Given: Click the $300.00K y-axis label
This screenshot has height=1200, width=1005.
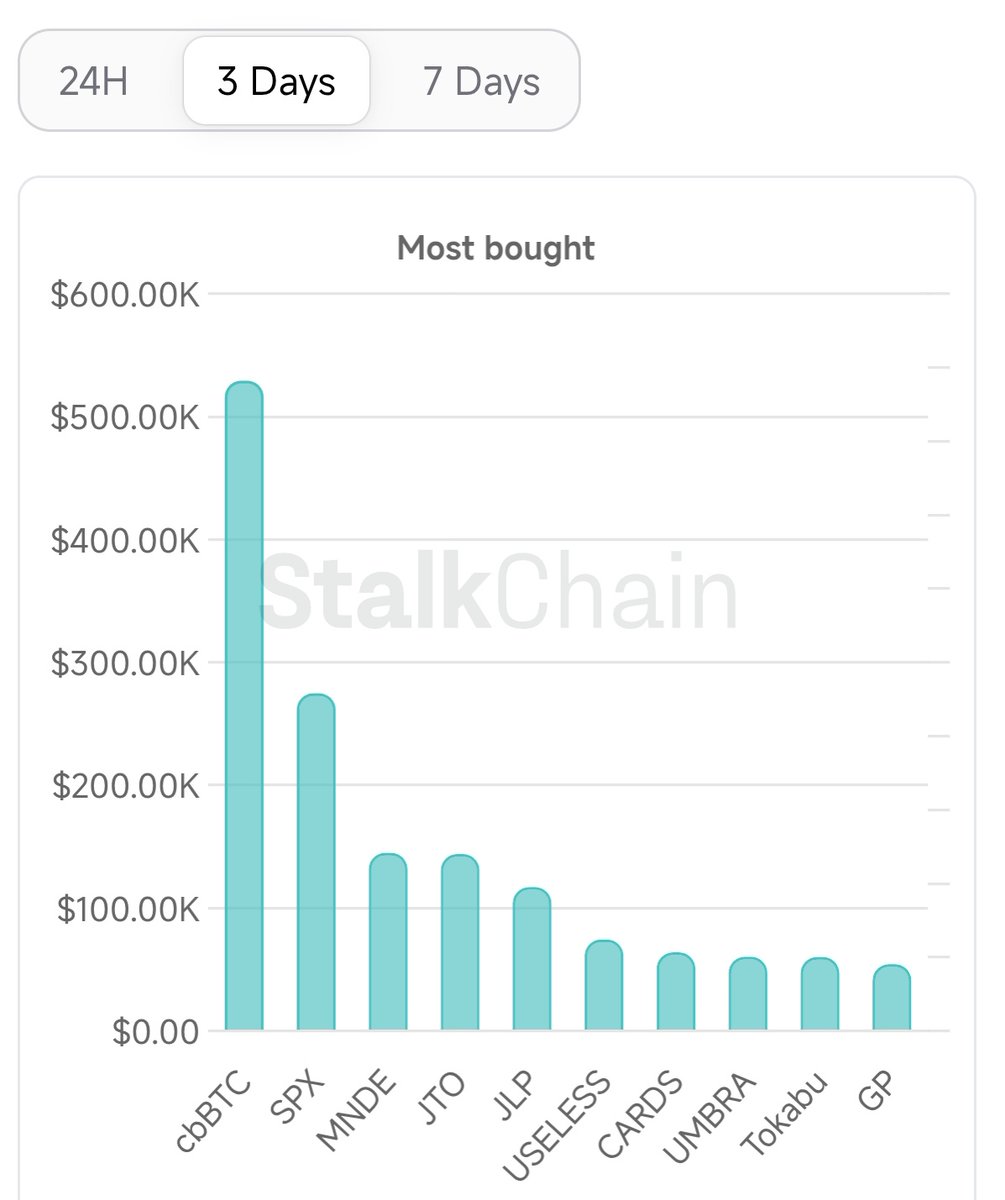Looking at the screenshot, I should click(125, 663).
